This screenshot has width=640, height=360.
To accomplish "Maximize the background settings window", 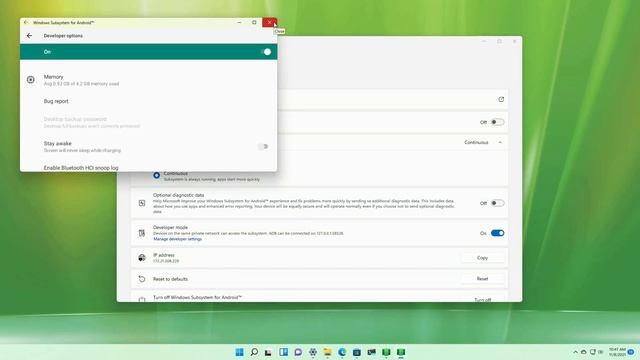I will [499, 41].
